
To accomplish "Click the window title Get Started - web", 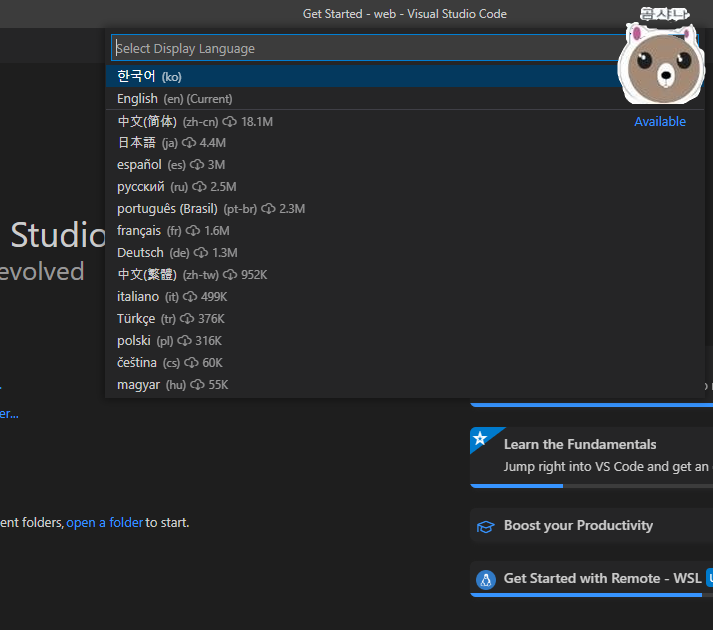I will (405, 14).
